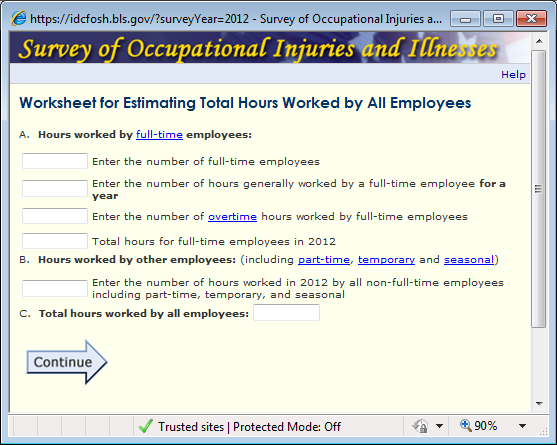Click the Internet Explorer icon in title bar
This screenshot has width=557, height=445.
18,18
